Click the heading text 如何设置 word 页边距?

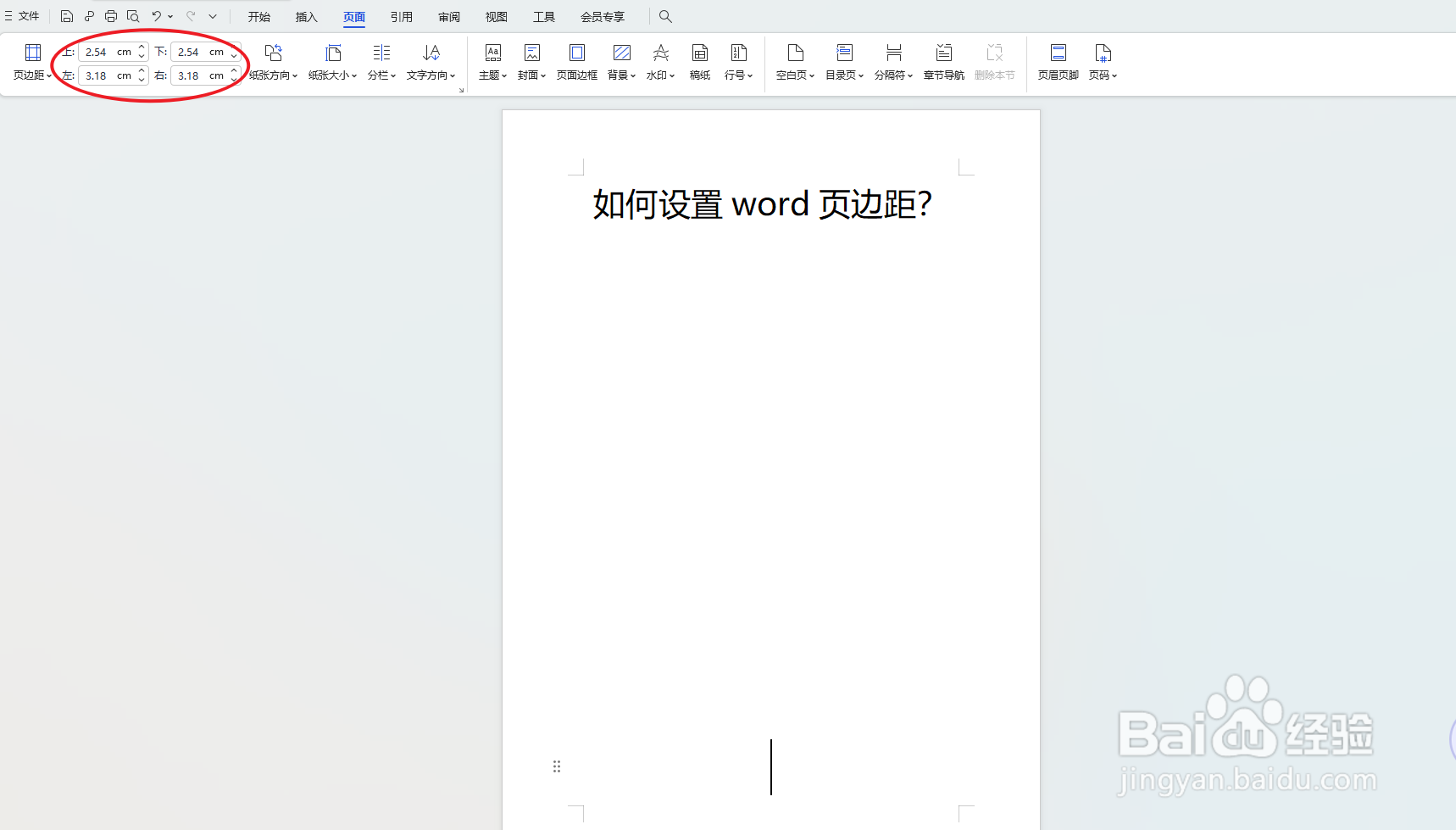(763, 204)
